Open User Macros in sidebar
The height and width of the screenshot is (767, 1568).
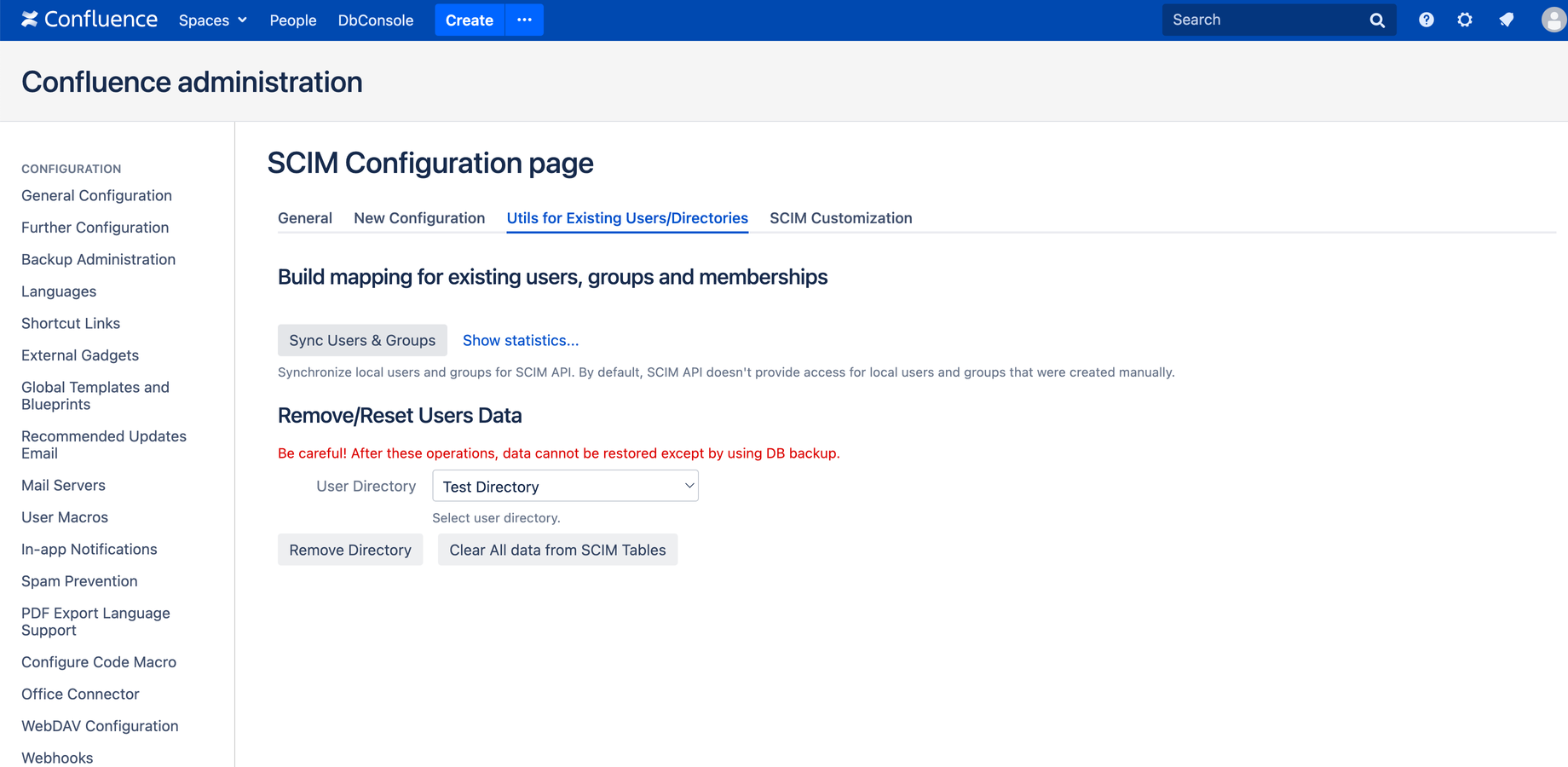point(65,517)
